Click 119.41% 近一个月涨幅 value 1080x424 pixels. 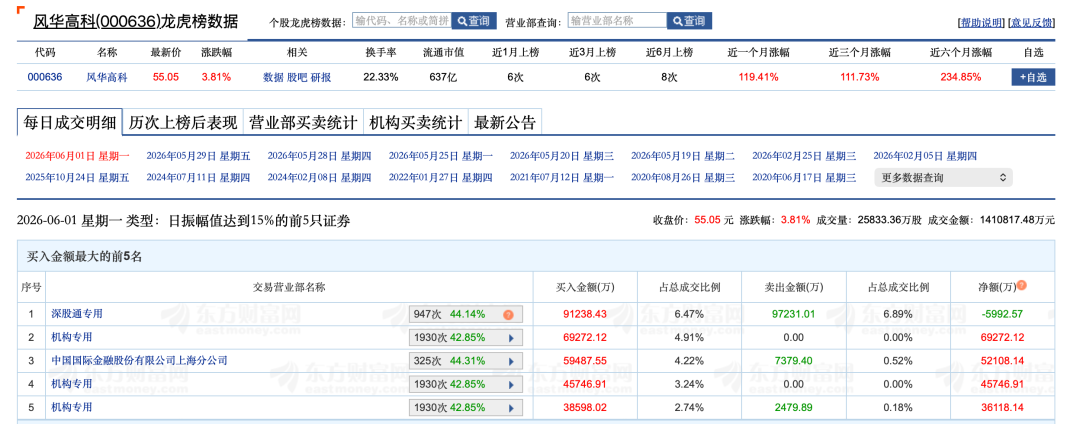click(759, 77)
